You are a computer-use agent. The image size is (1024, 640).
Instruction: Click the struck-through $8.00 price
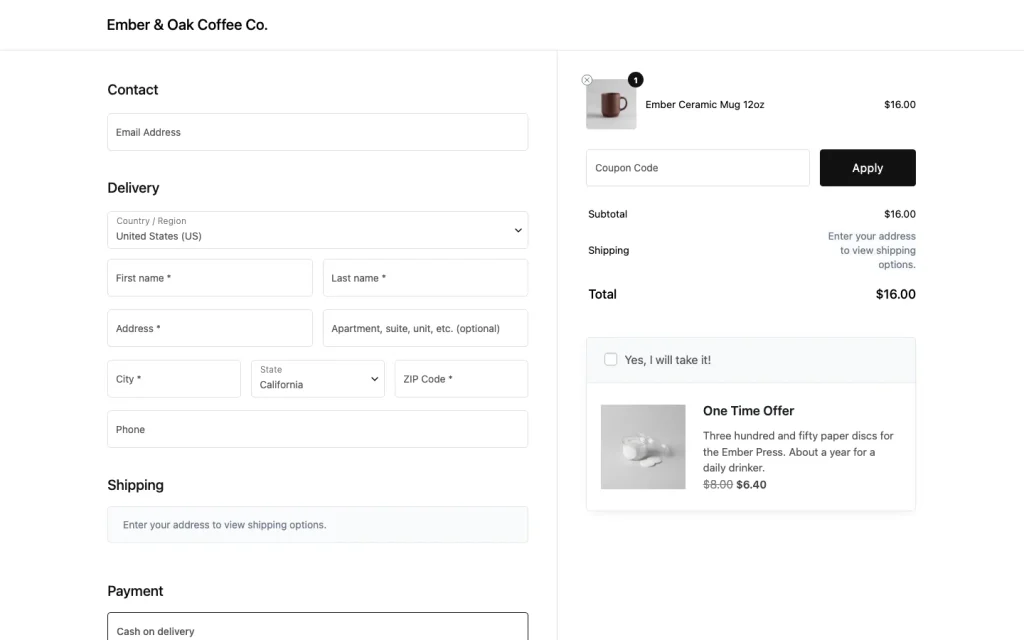click(718, 485)
